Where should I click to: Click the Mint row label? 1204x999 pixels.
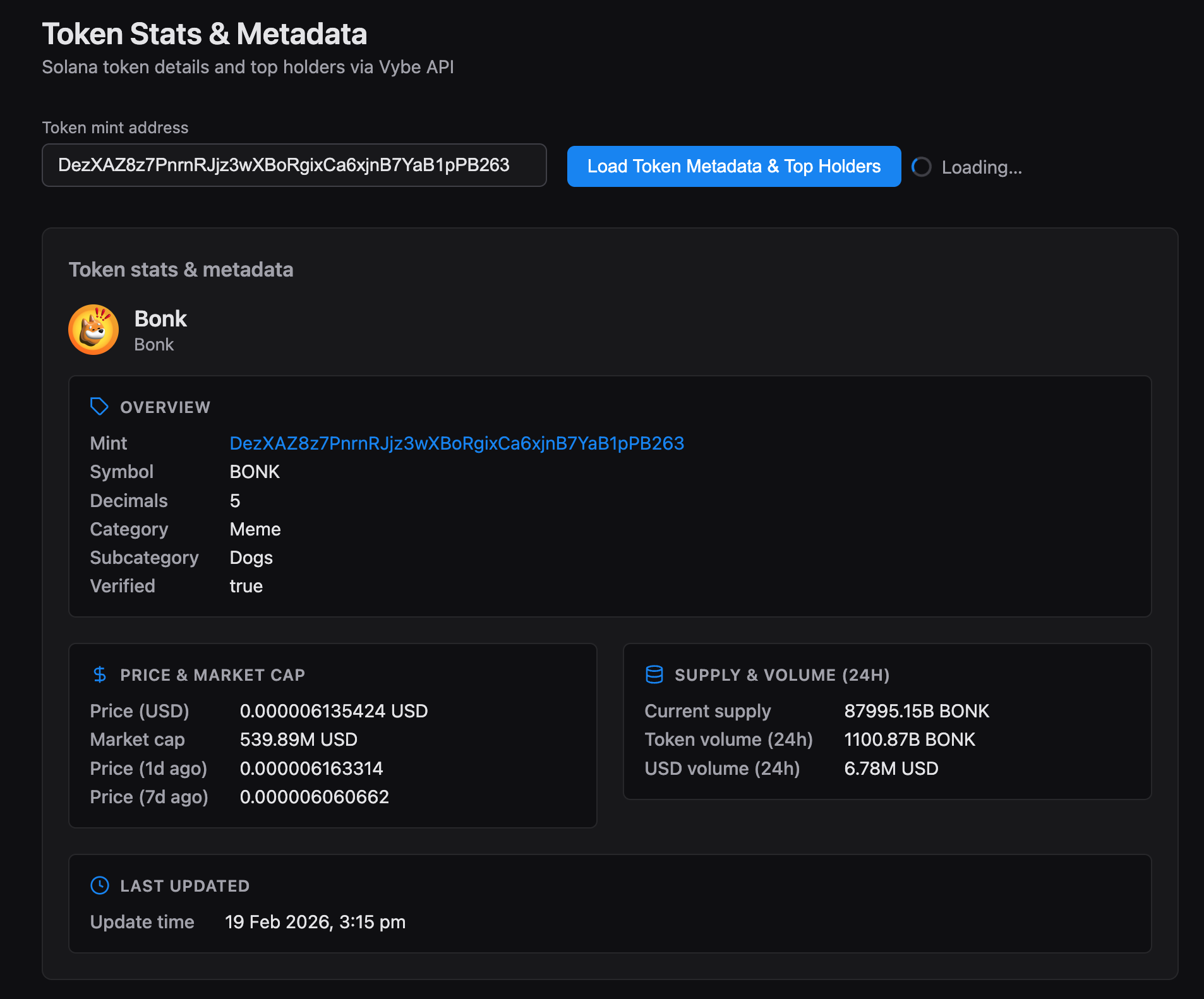pos(109,443)
